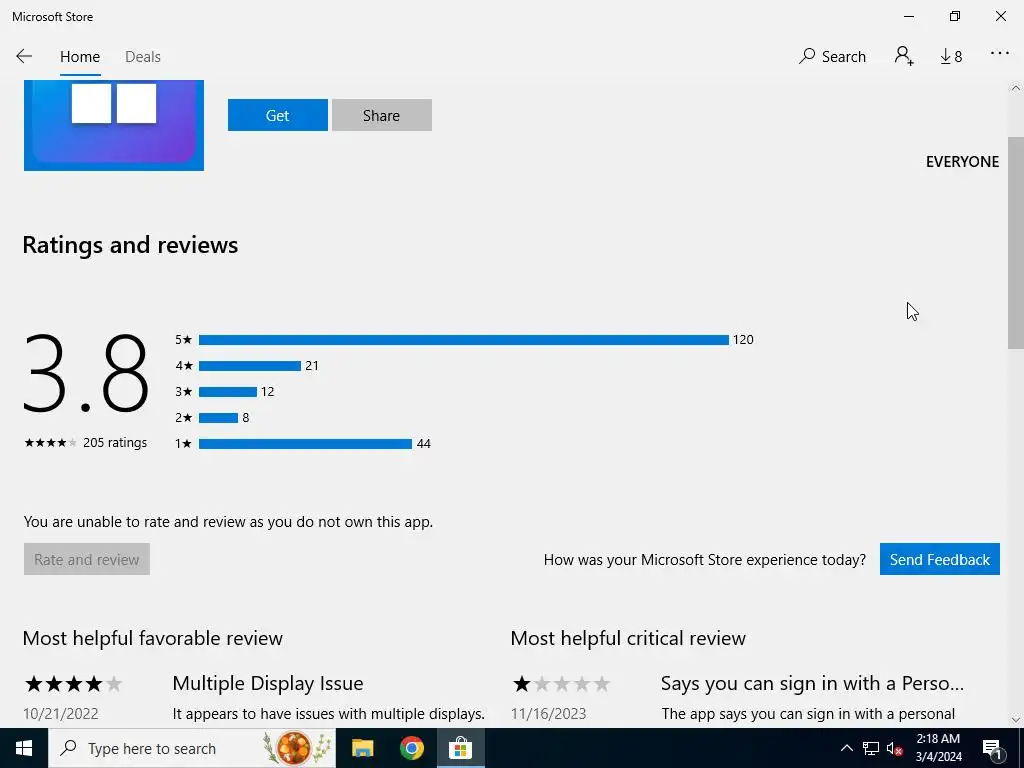Screen dimensions: 1024x768
Task: Click the scrollbar up arrow
Action: (1016, 88)
